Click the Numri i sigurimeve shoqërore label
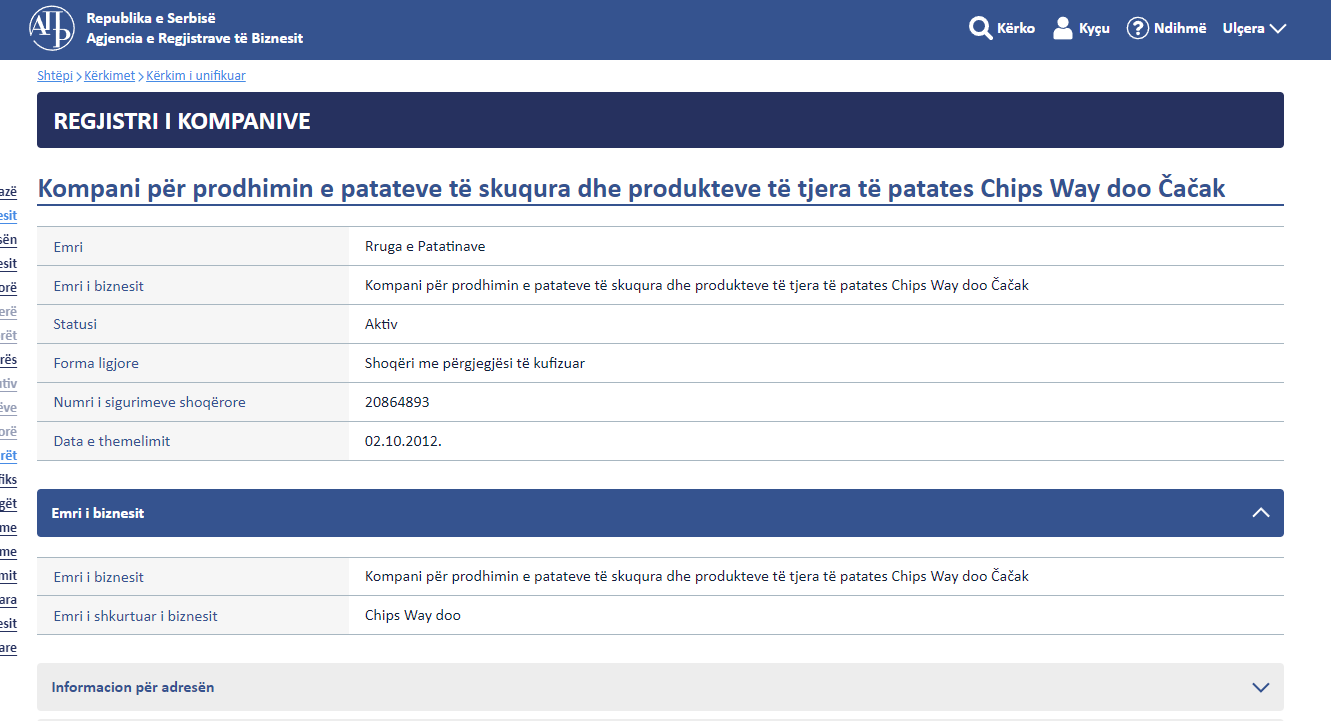The height and width of the screenshot is (721, 1331). [149, 402]
